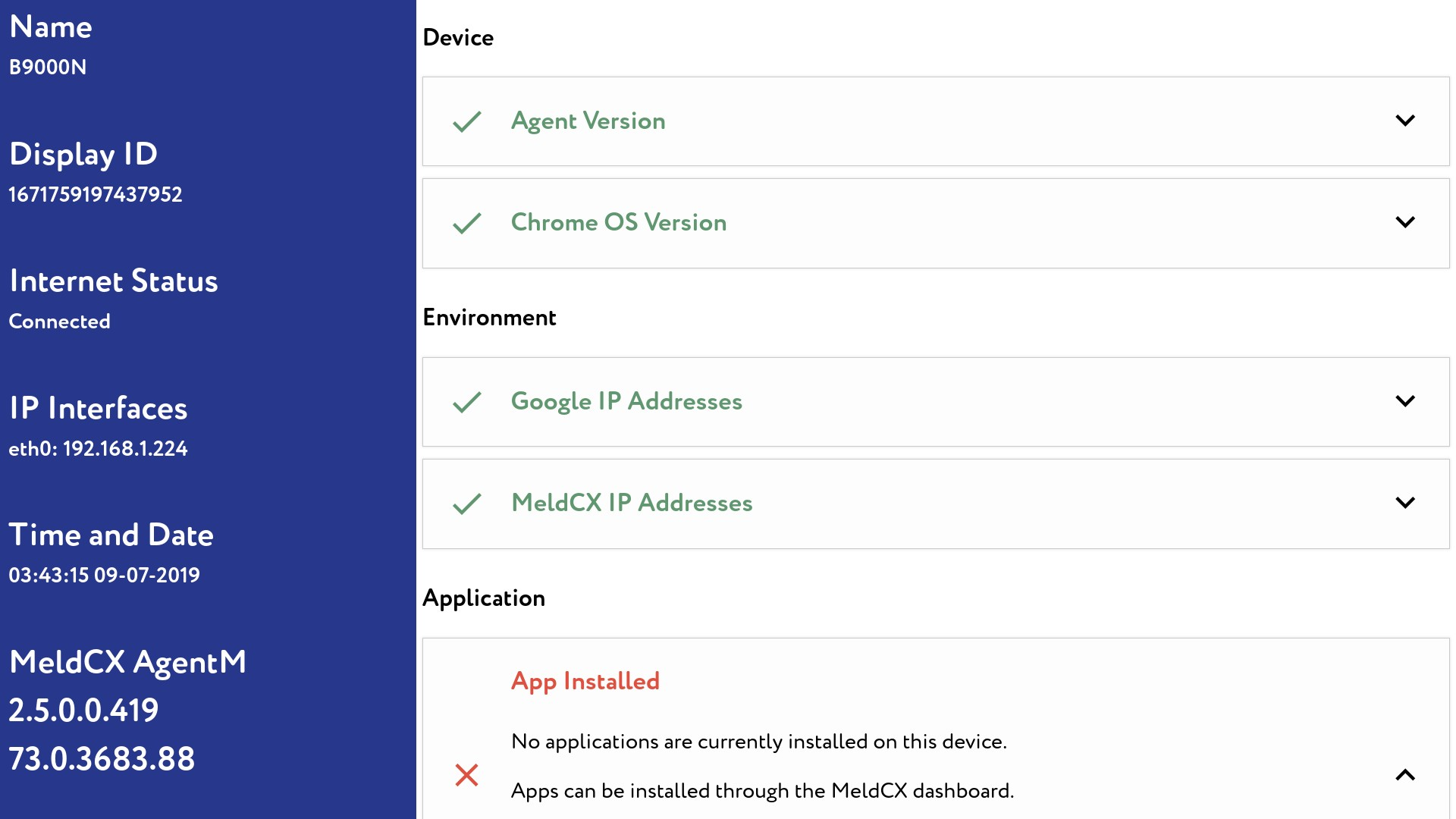Click the AgentM version 2.5.0.0.419
This screenshot has width=1456, height=819.
coord(83,711)
